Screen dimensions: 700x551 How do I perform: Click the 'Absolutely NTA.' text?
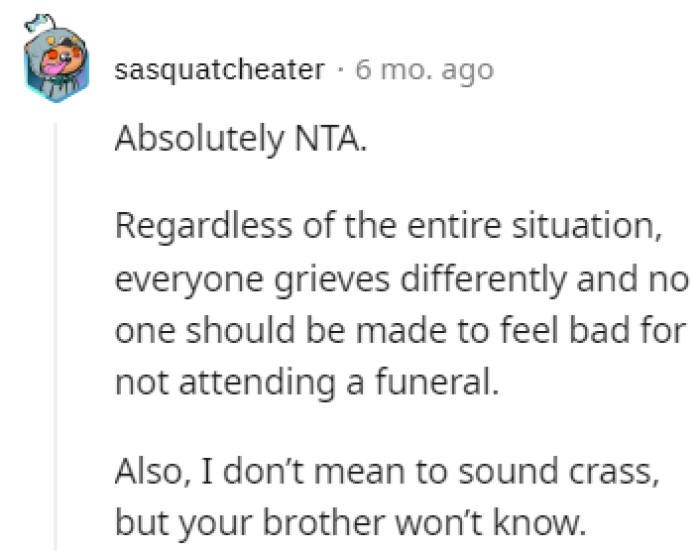240,141
